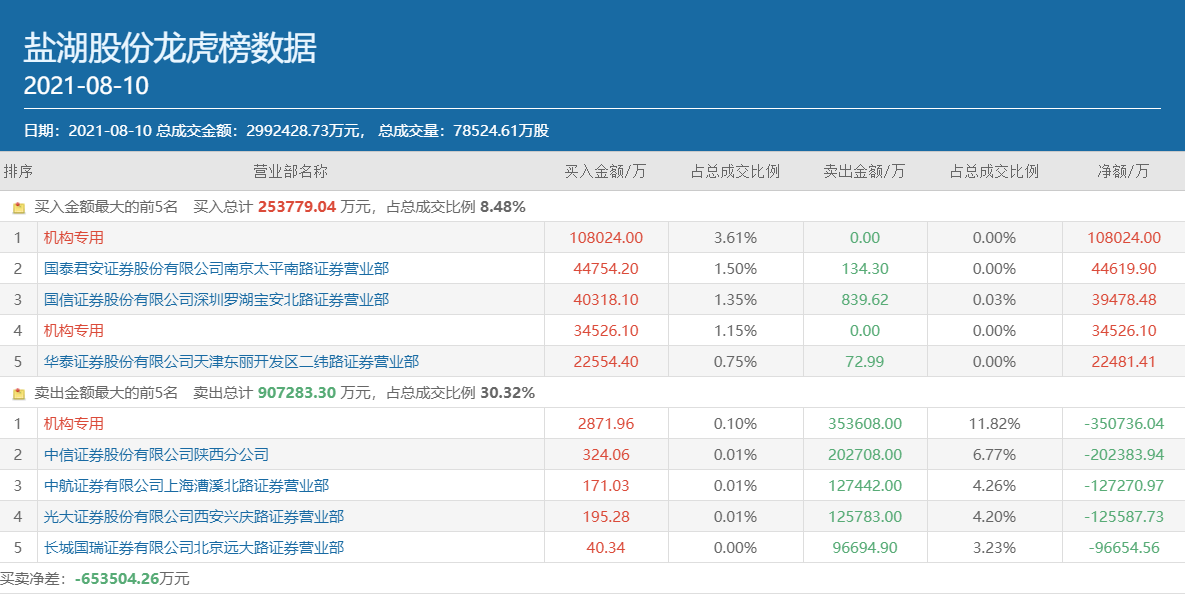Open 国信证券深圳罗湖宝安北路证券营业部 link

pyautogui.click(x=216, y=299)
